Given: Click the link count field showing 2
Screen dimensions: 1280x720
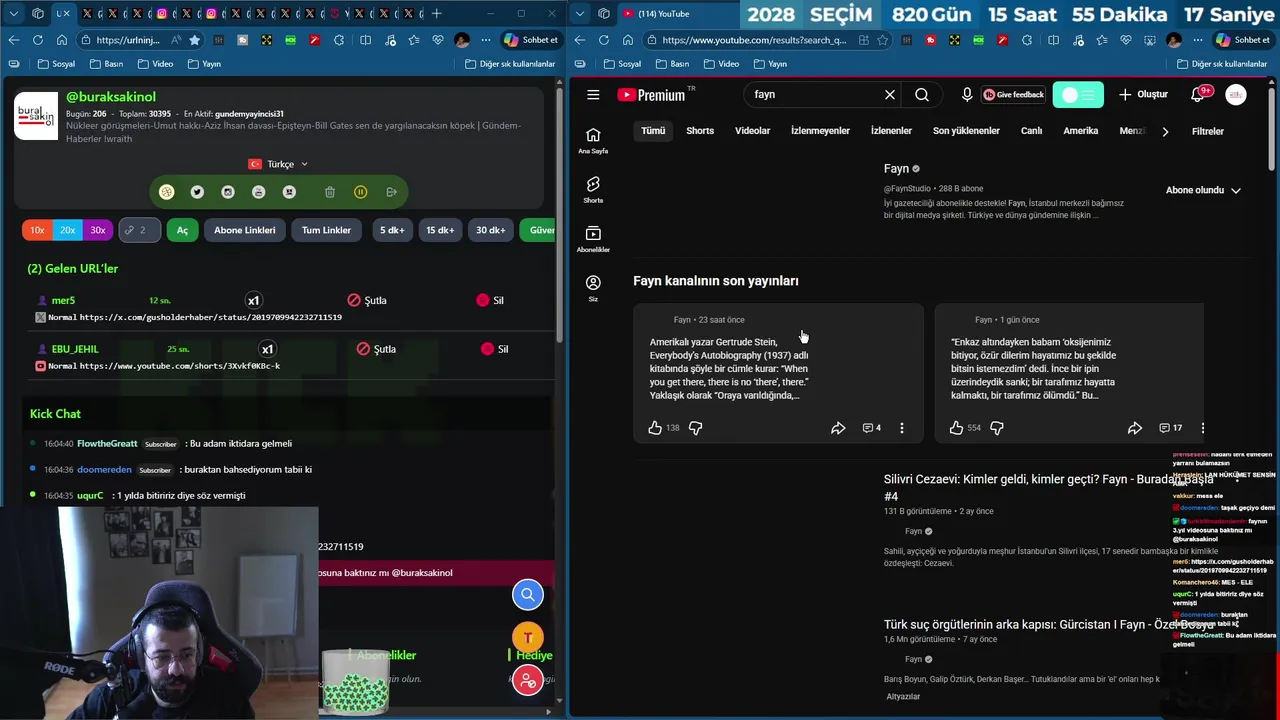Looking at the screenshot, I should pyautogui.click(x=140, y=230).
